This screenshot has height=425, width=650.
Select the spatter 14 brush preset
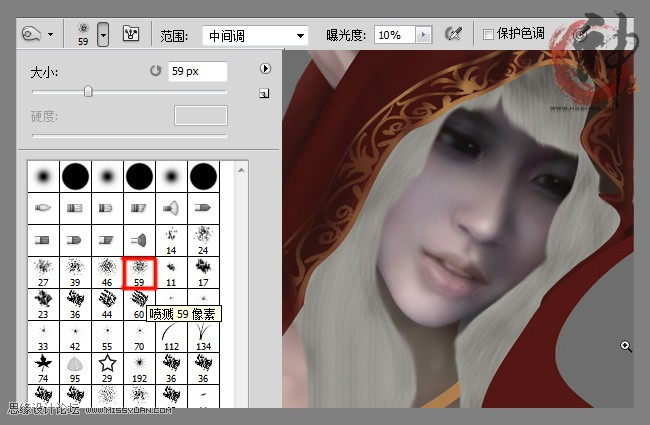coord(171,240)
